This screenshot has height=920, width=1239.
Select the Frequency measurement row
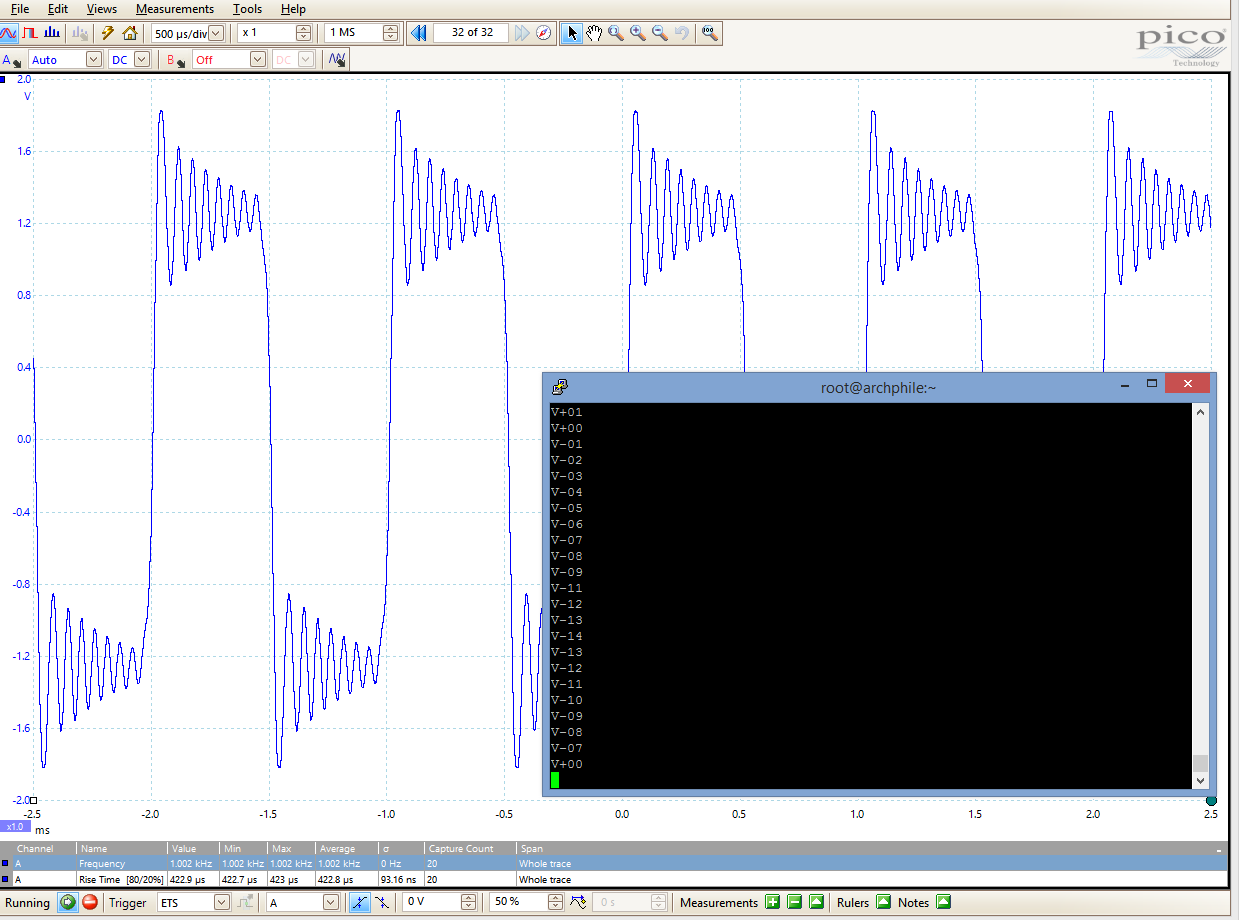click(x=613, y=863)
